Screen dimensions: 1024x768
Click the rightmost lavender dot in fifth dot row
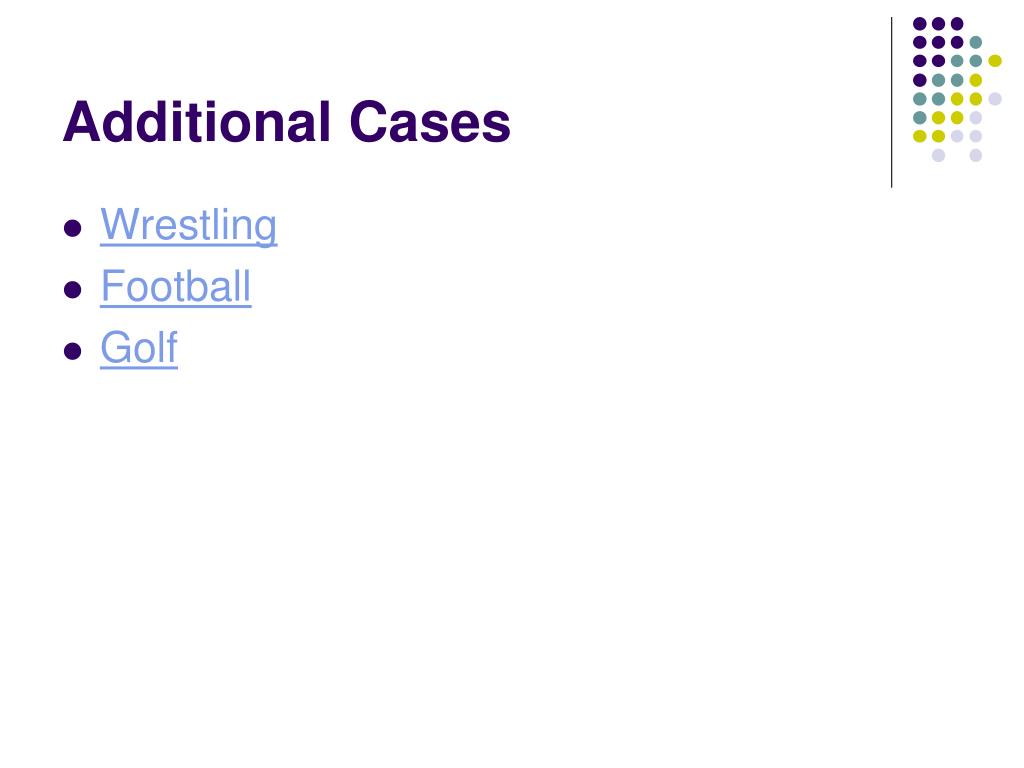995,99
